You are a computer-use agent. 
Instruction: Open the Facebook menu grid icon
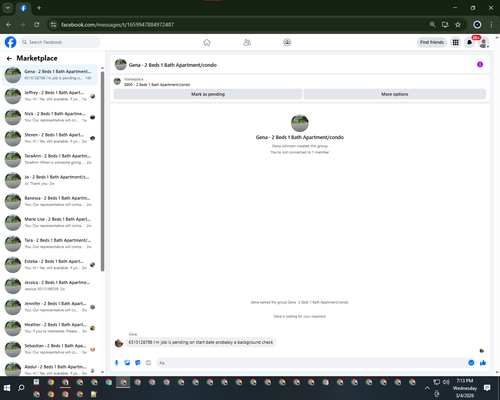(455, 42)
